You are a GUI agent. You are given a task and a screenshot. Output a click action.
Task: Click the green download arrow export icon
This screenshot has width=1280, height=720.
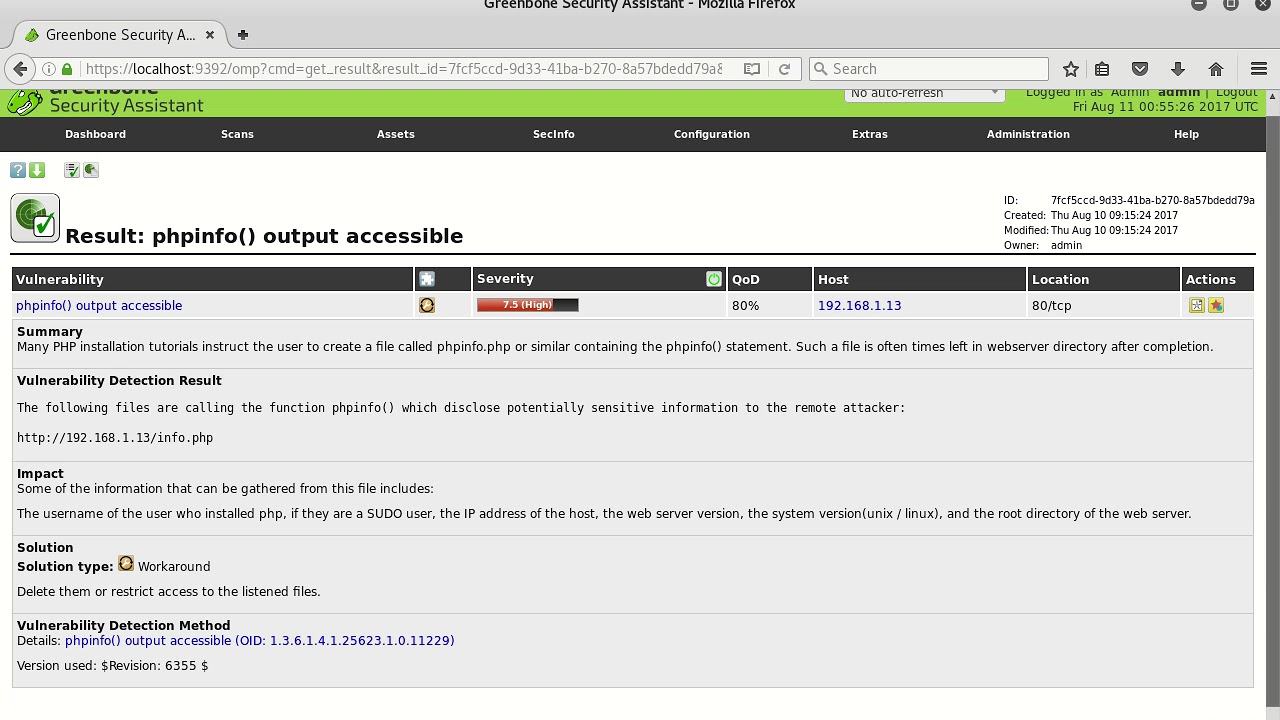tap(37, 170)
